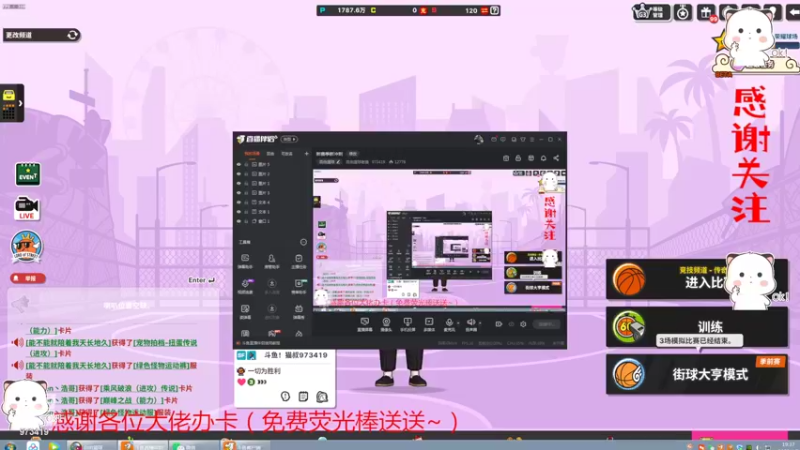Click the question mark help icon in currency bar
This screenshot has width=800, height=450.
[494, 10]
